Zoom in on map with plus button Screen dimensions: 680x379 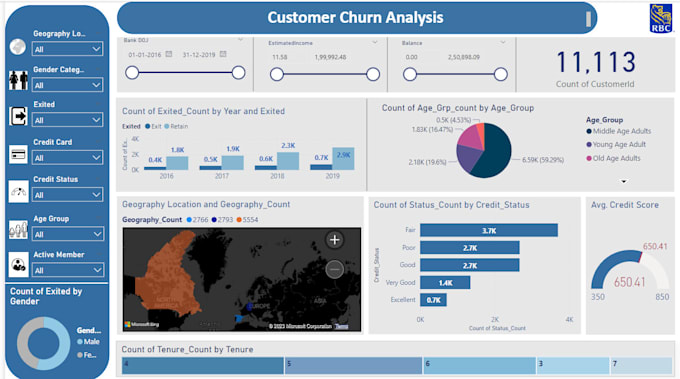tap(334, 239)
